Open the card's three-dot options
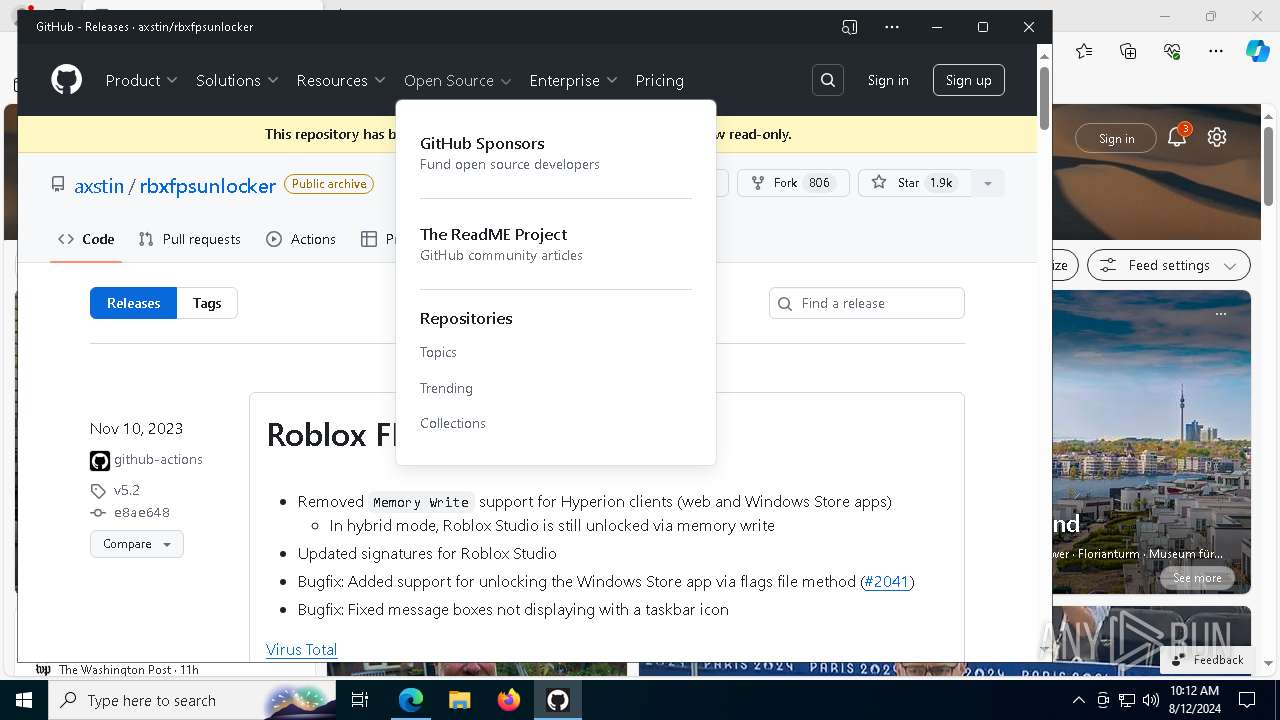The height and width of the screenshot is (720, 1280). point(1220,313)
